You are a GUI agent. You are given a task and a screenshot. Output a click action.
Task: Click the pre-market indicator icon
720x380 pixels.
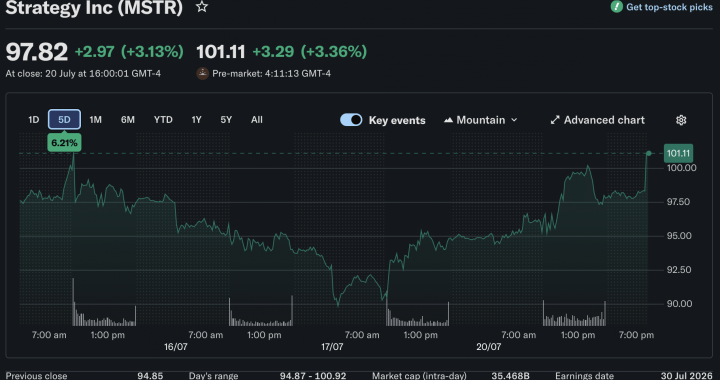(202, 73)
